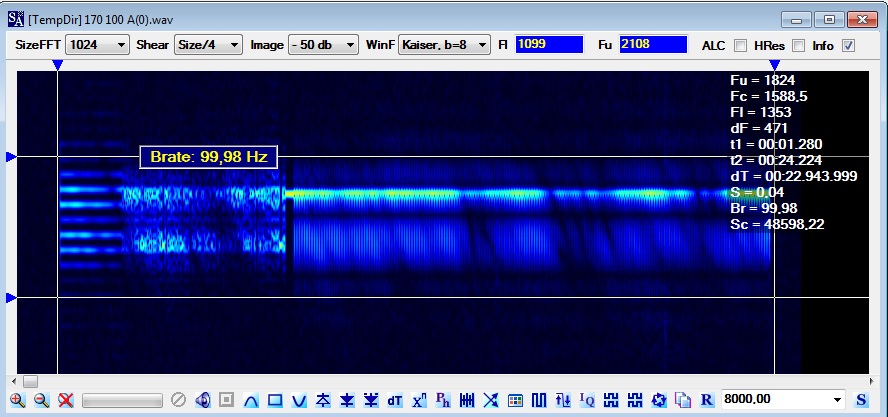888x417 pixels.
Task: Enable the HRes checkbox
Action: click(x=799, y=45)
